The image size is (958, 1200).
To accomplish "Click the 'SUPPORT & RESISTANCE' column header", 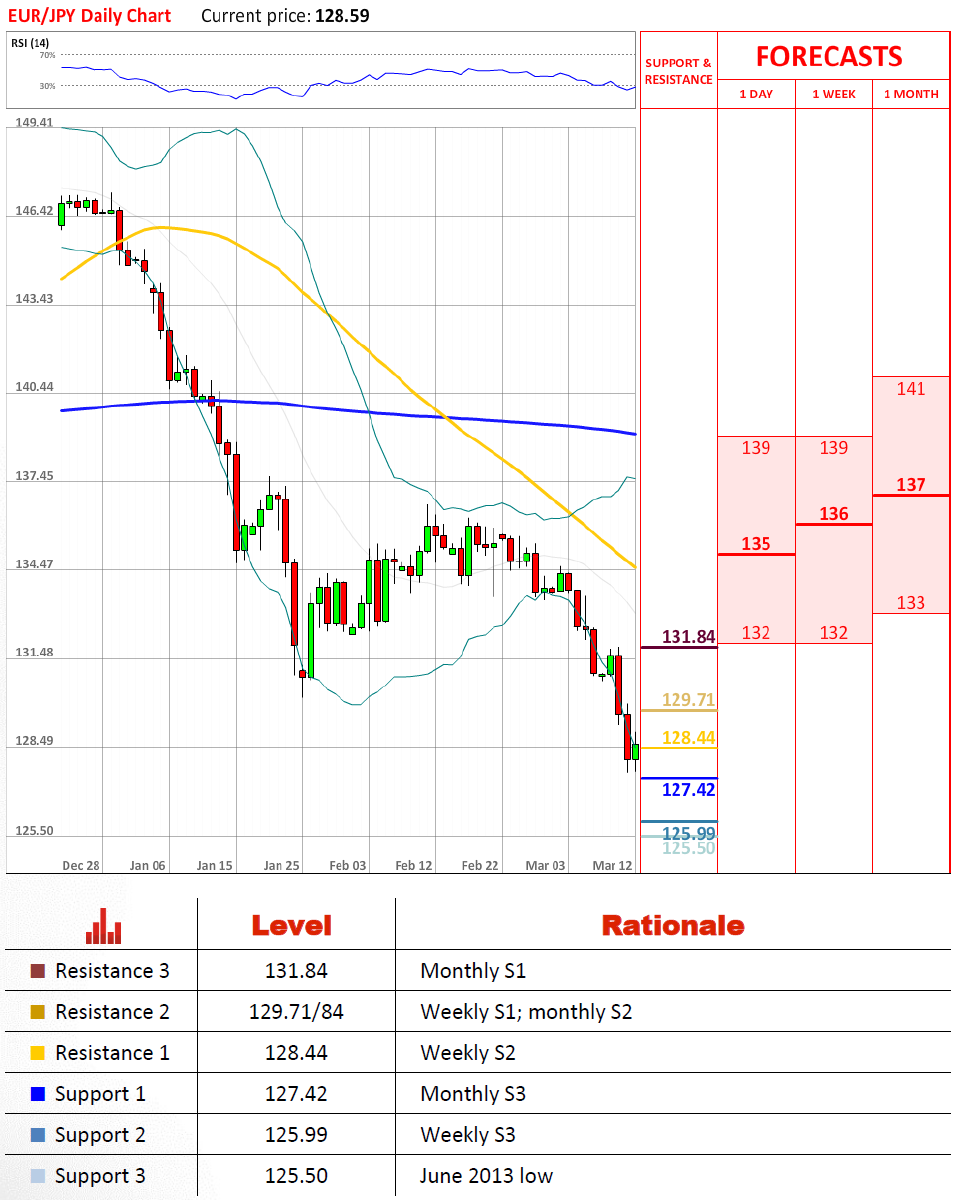I will [678, 71].
